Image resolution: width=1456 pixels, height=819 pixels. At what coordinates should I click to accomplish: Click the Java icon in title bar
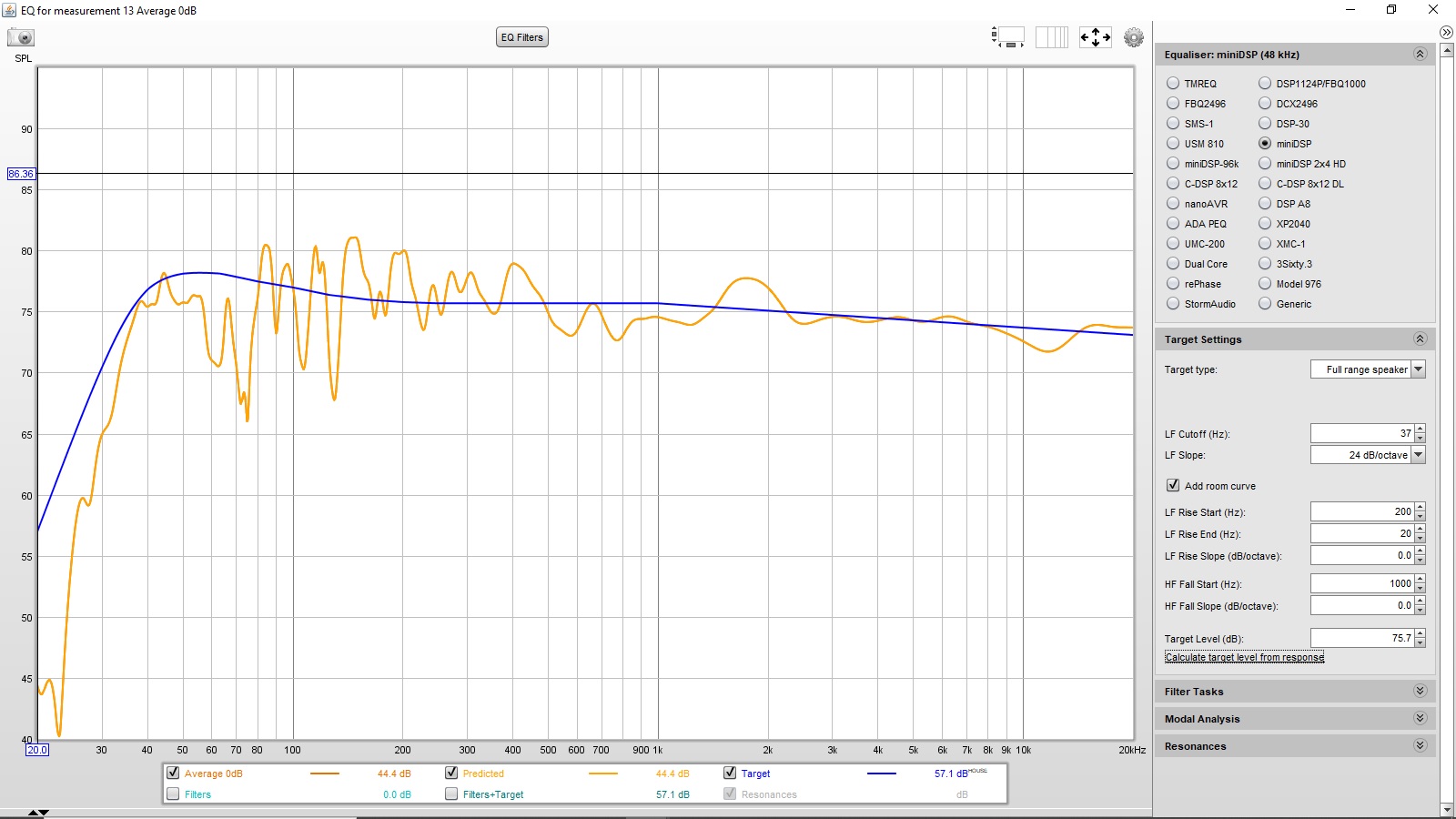pos(9,10)
